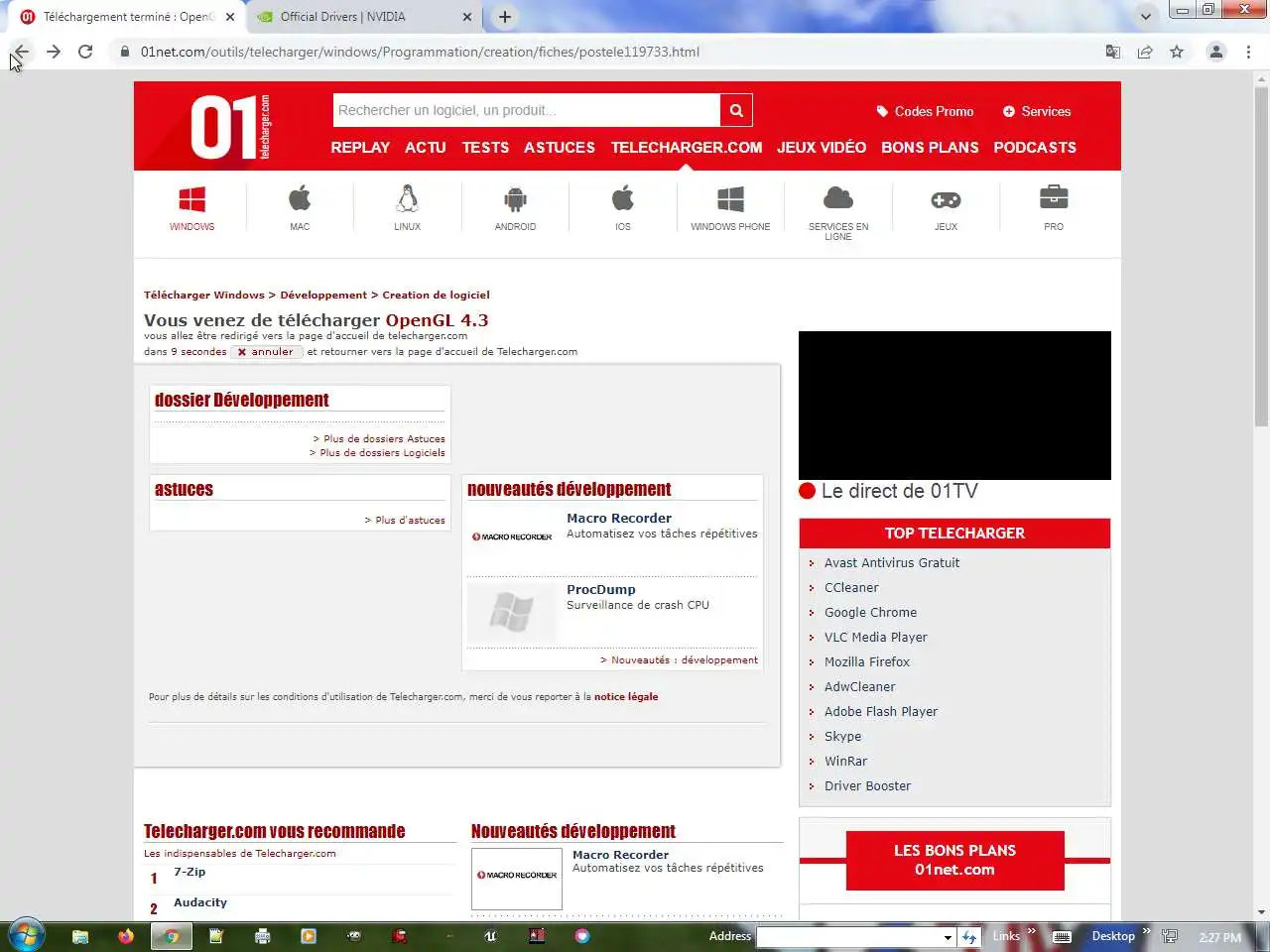
Task: Open the ACTU menu item
Action: click(426, 147)
